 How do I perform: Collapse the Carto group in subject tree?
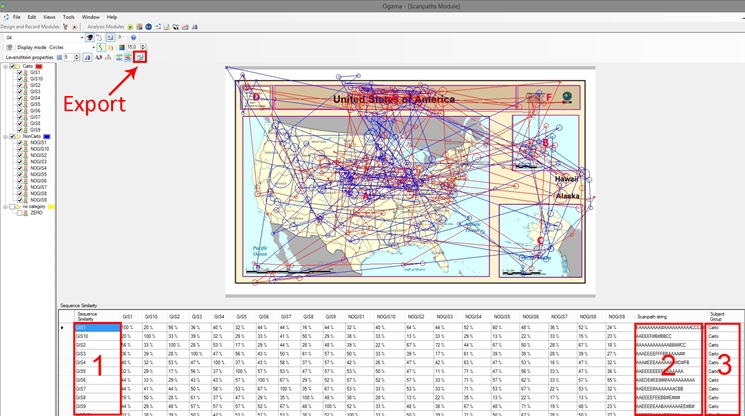[5, 66]
